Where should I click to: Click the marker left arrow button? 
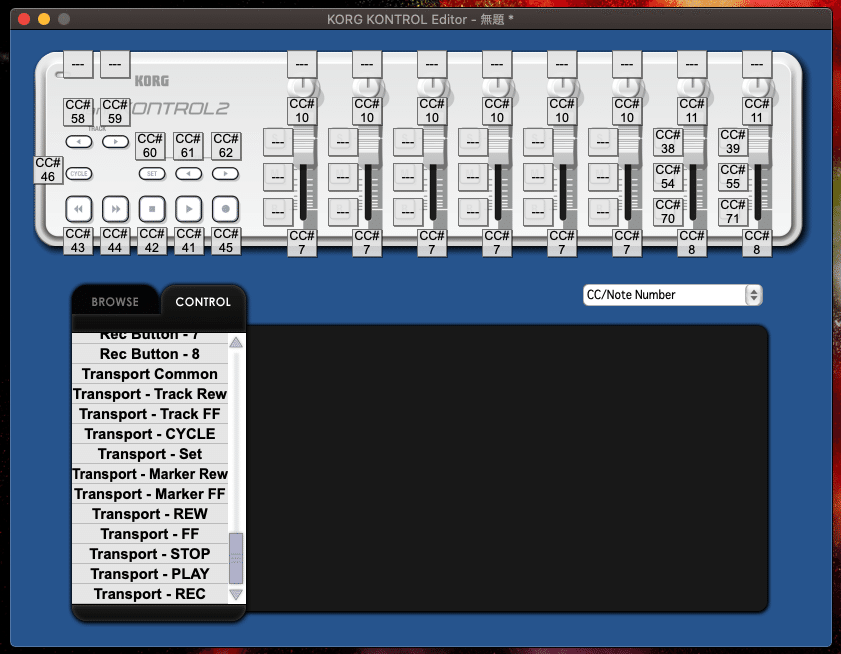(189, 174)
